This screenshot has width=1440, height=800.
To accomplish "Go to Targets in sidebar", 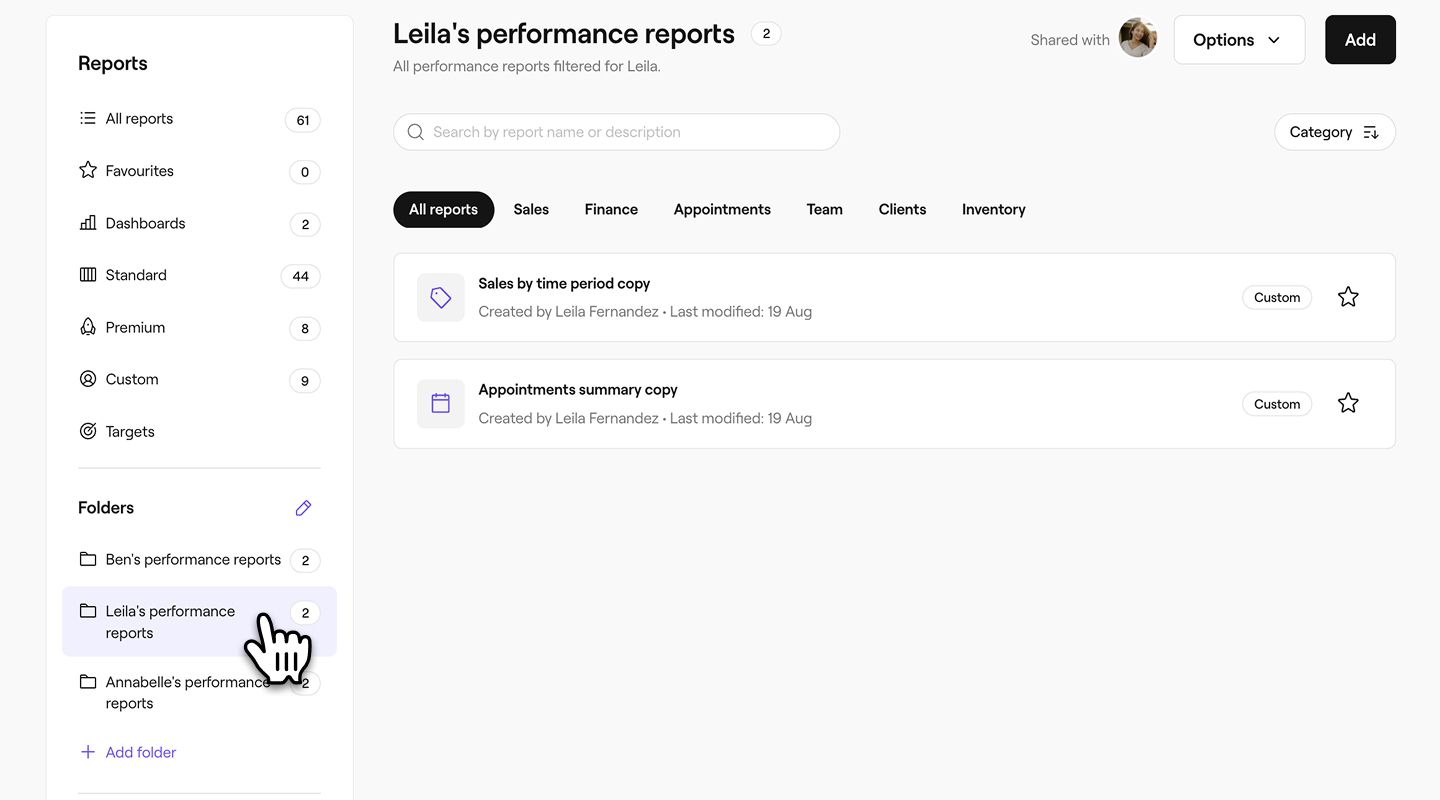I will click(x=130, y=432).
